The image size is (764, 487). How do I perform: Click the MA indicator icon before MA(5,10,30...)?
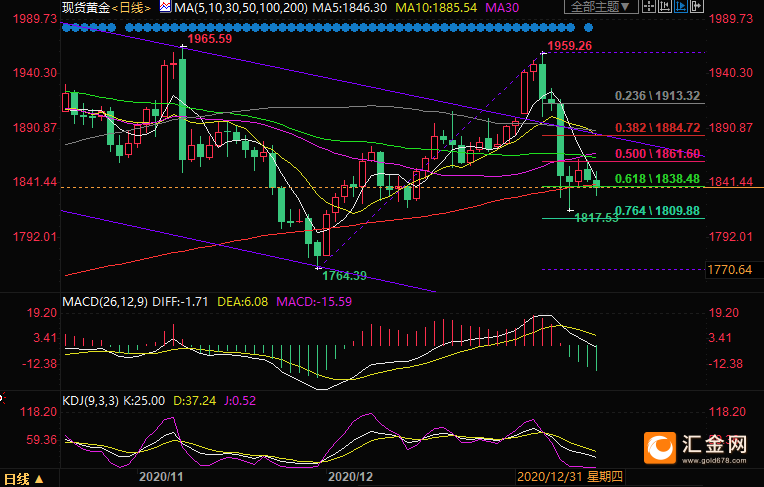(166, 7)
